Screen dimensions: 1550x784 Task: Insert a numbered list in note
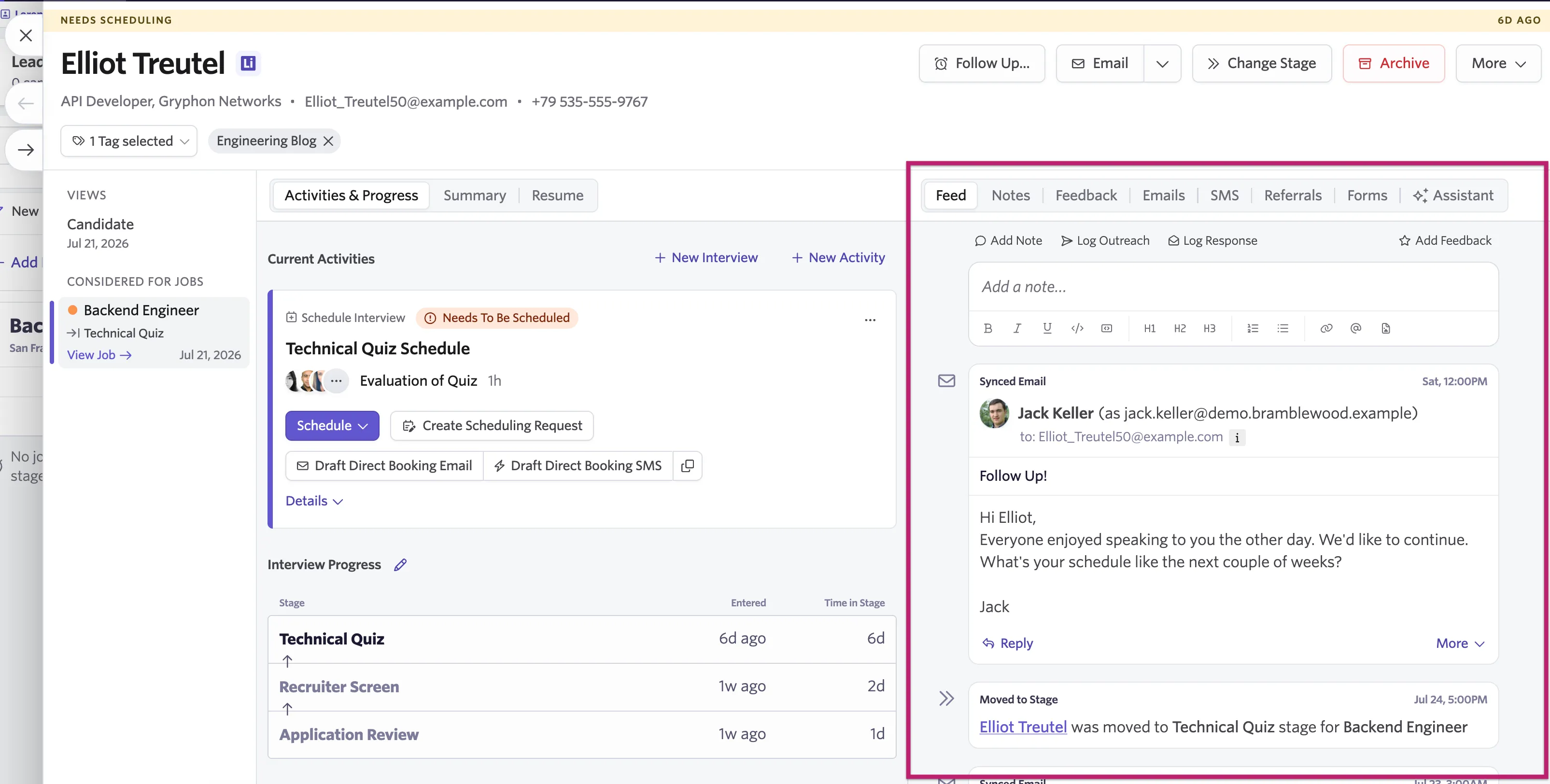1253,328
